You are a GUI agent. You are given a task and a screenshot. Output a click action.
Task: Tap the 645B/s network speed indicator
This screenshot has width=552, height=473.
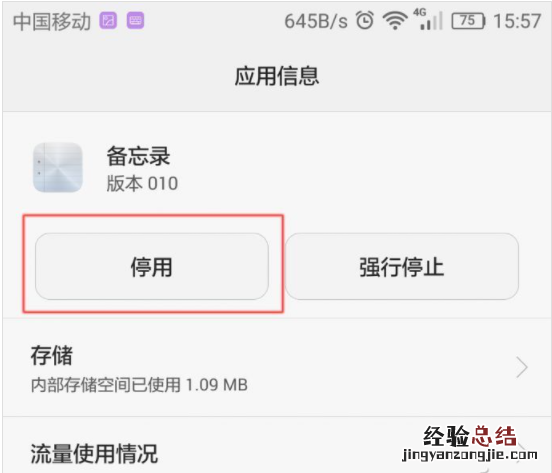(x=316, y=21)
